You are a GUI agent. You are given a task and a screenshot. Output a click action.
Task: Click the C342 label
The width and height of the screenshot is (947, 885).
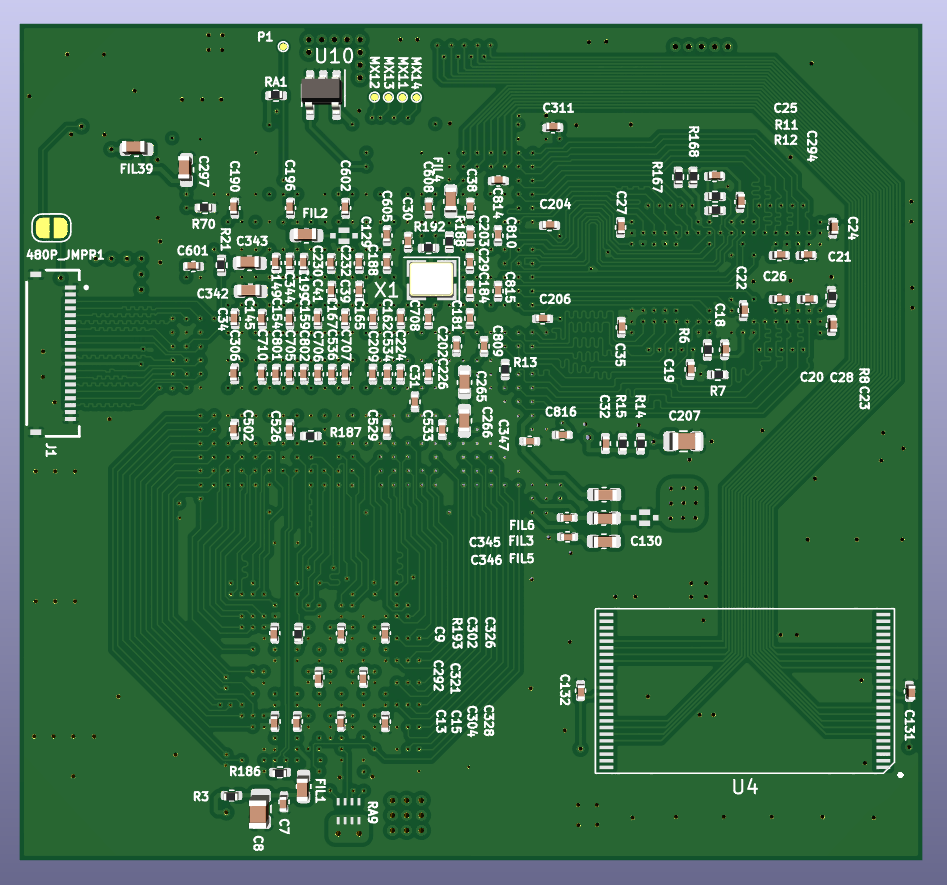(x=213, y=294)
